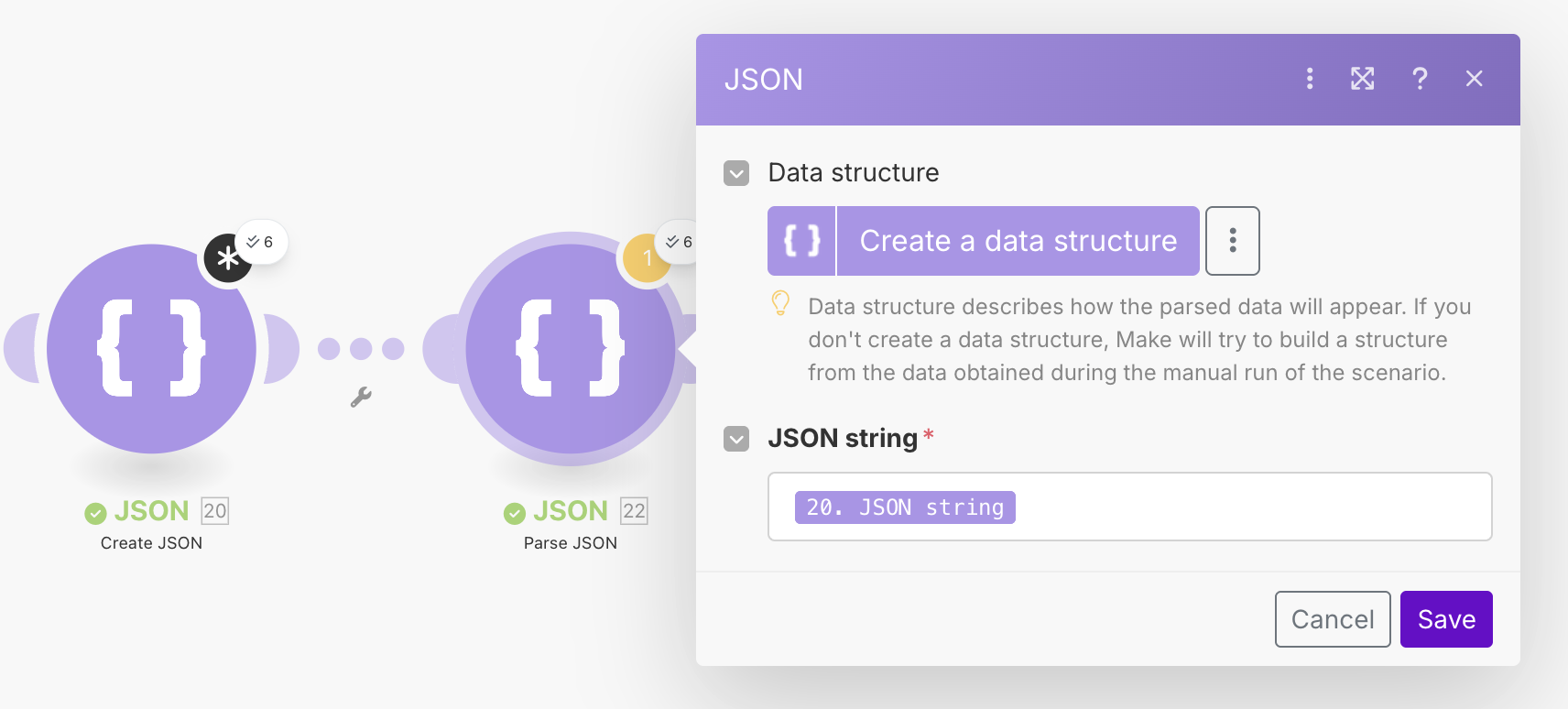This screenshot has height=709, width=1568.
Task: Open the data structure icon in the panel
Action: 800,240
